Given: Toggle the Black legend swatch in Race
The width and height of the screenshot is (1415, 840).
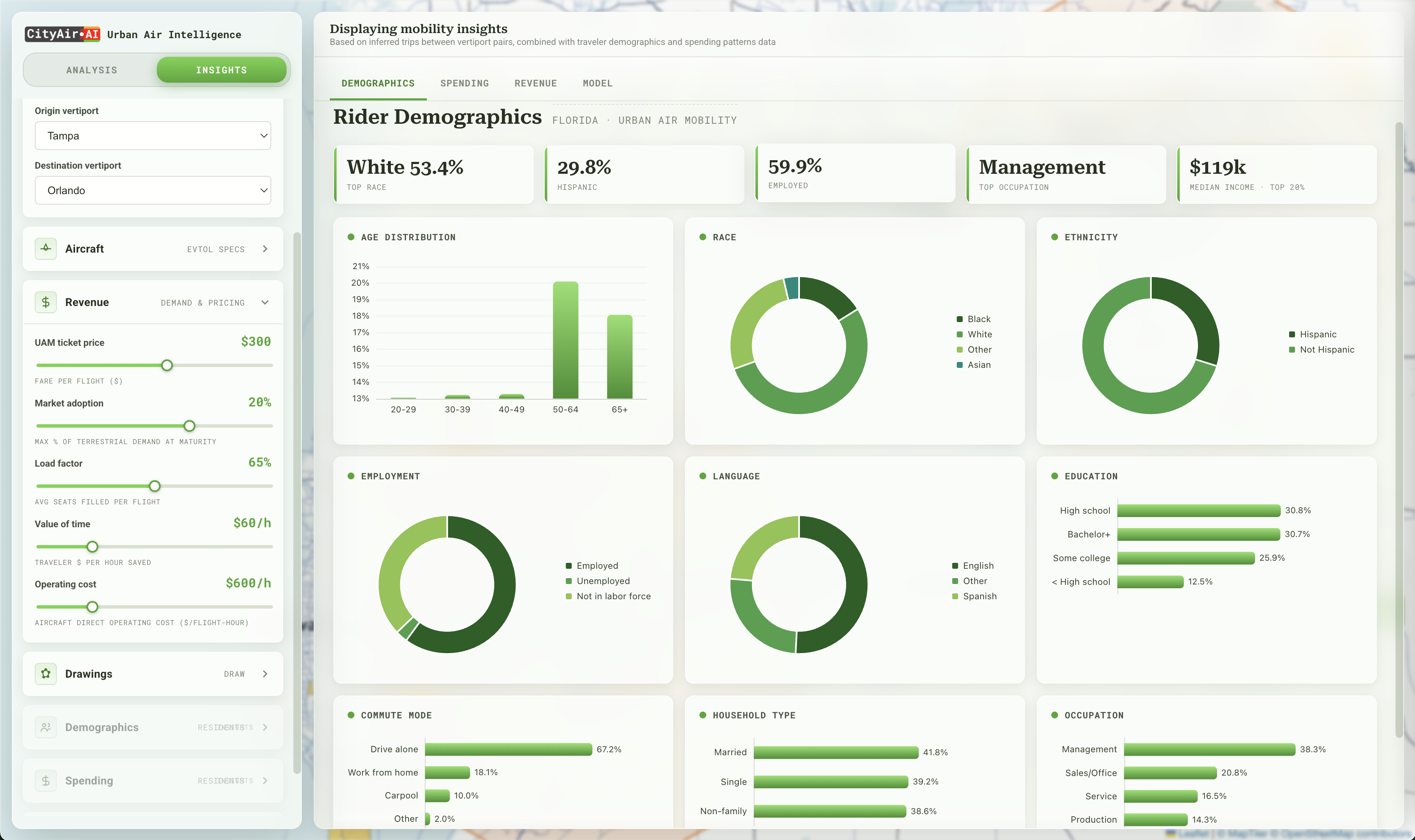Looking at the screenshot, I should 959,319.
